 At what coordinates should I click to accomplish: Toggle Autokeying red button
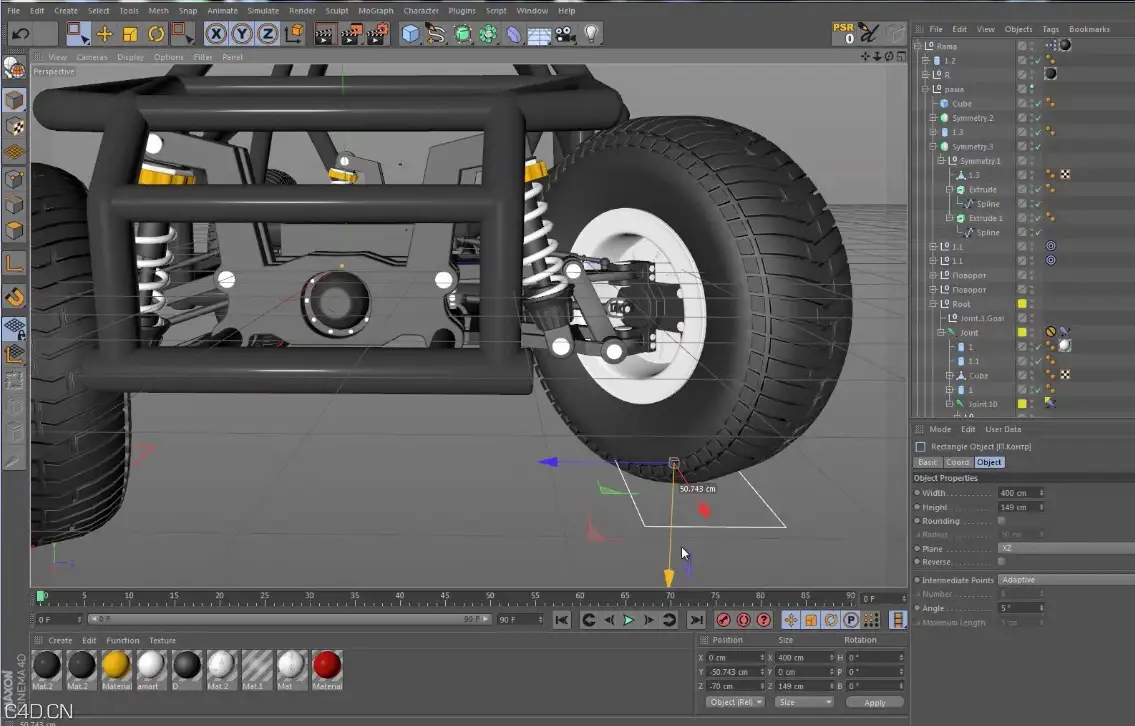point(743,620)
